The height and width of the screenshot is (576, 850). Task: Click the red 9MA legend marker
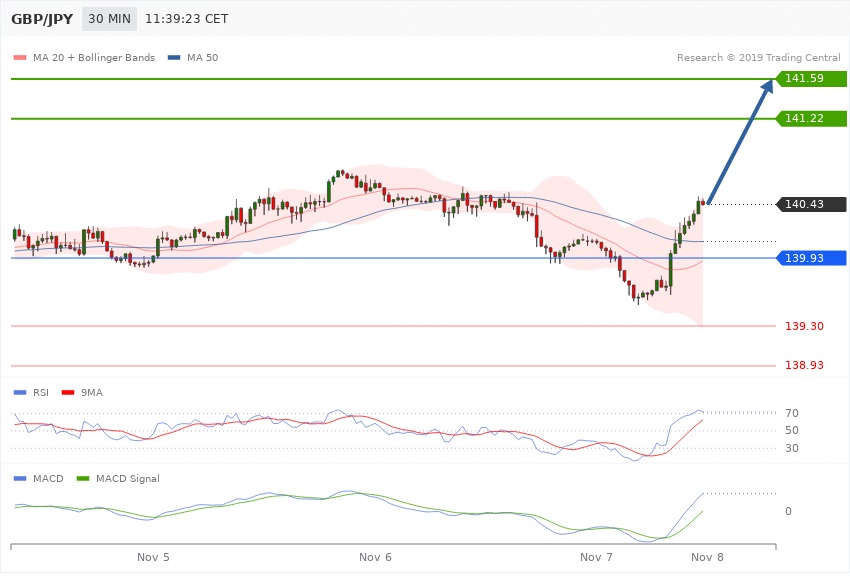coord(68,392)
